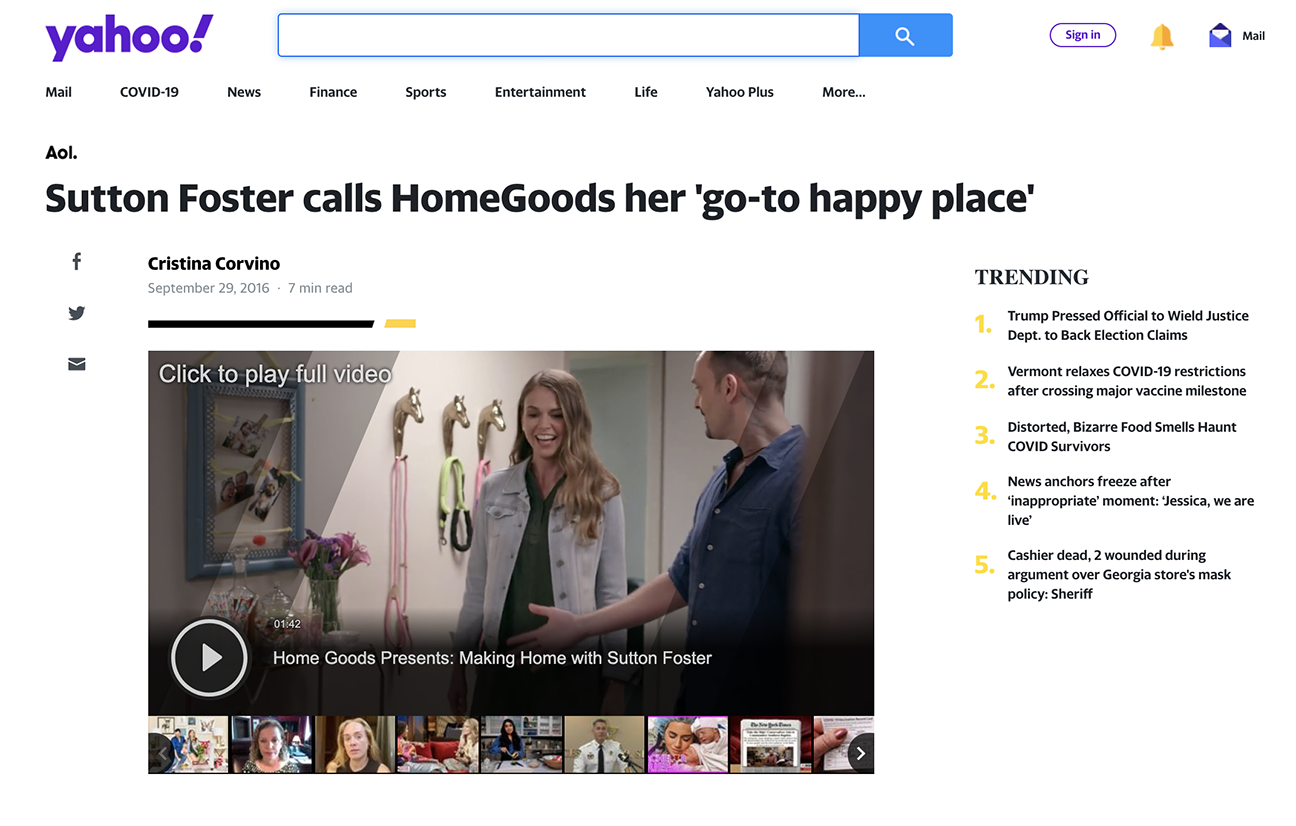Click the video title 'Home Goods Presents: Making Home with Sutton Foster'
1296x826 pixels.
[x=492, y=658]
